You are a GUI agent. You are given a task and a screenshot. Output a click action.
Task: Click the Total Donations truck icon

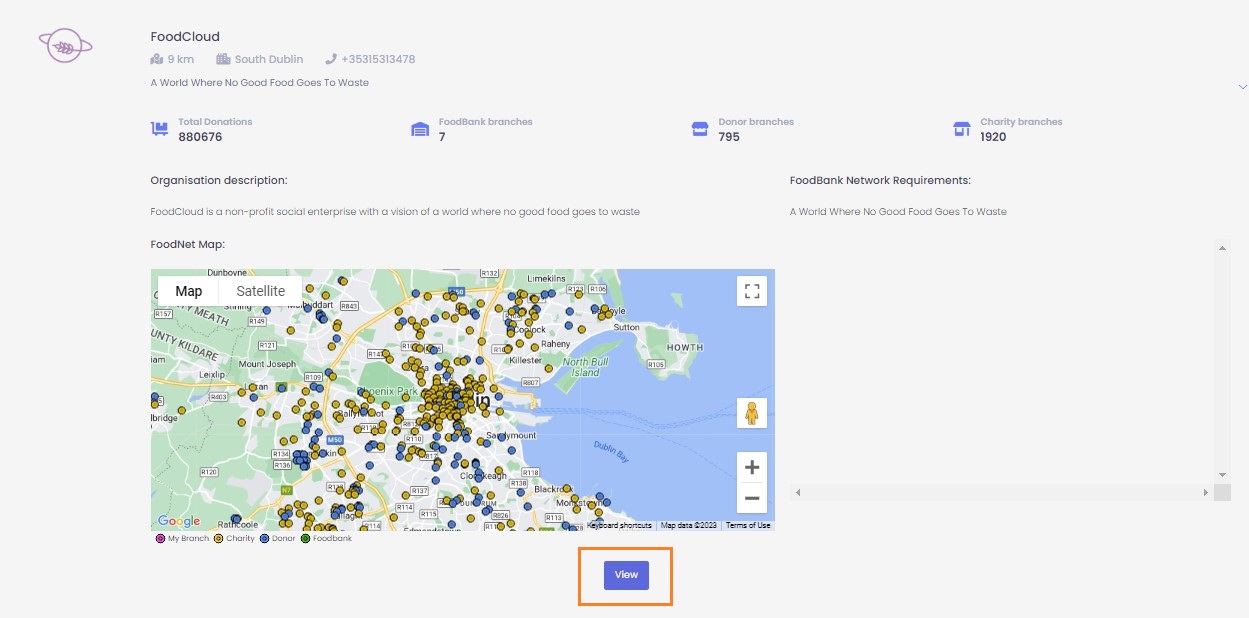160,129
